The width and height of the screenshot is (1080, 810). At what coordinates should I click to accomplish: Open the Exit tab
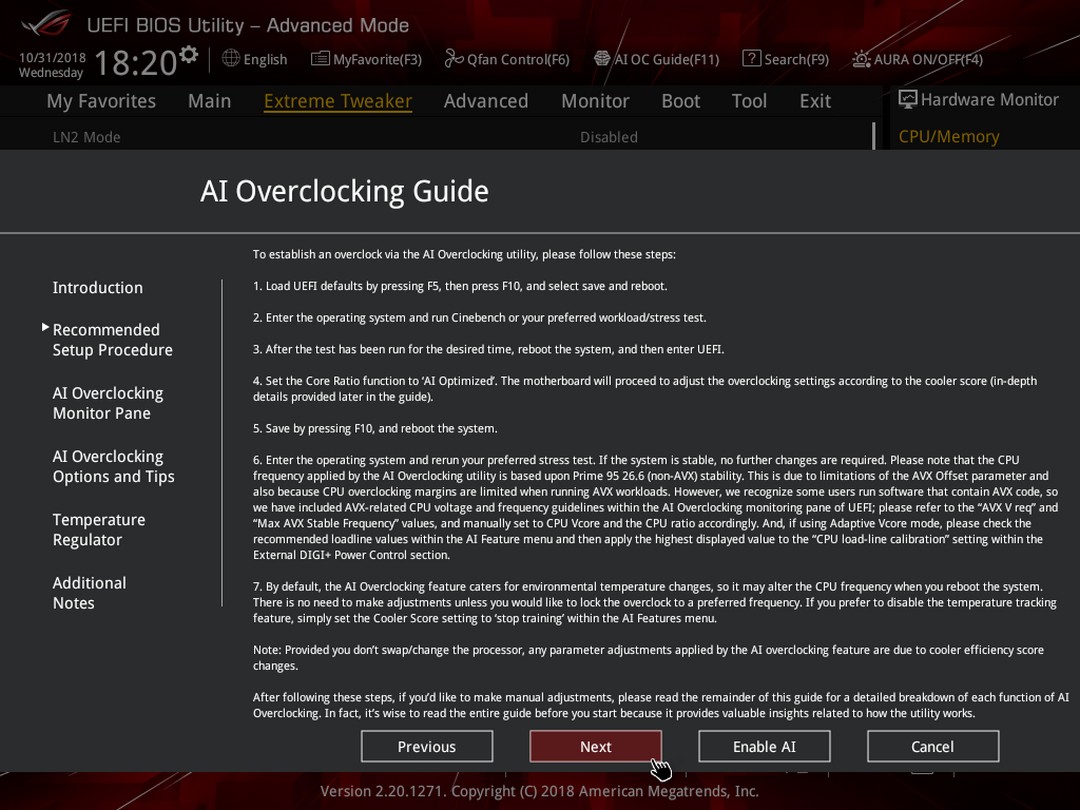(x=815, y=101)
